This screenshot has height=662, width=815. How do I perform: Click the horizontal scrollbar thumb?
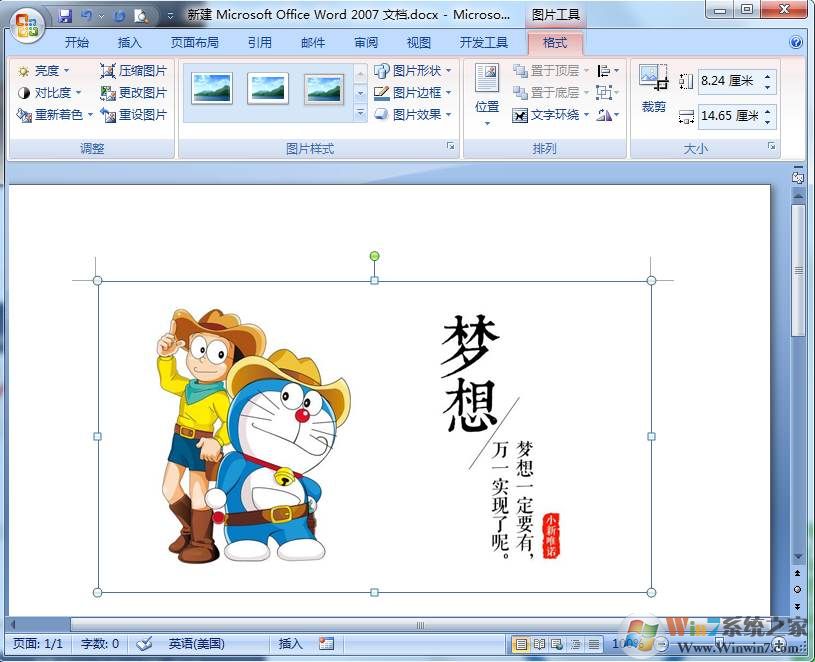420,625
